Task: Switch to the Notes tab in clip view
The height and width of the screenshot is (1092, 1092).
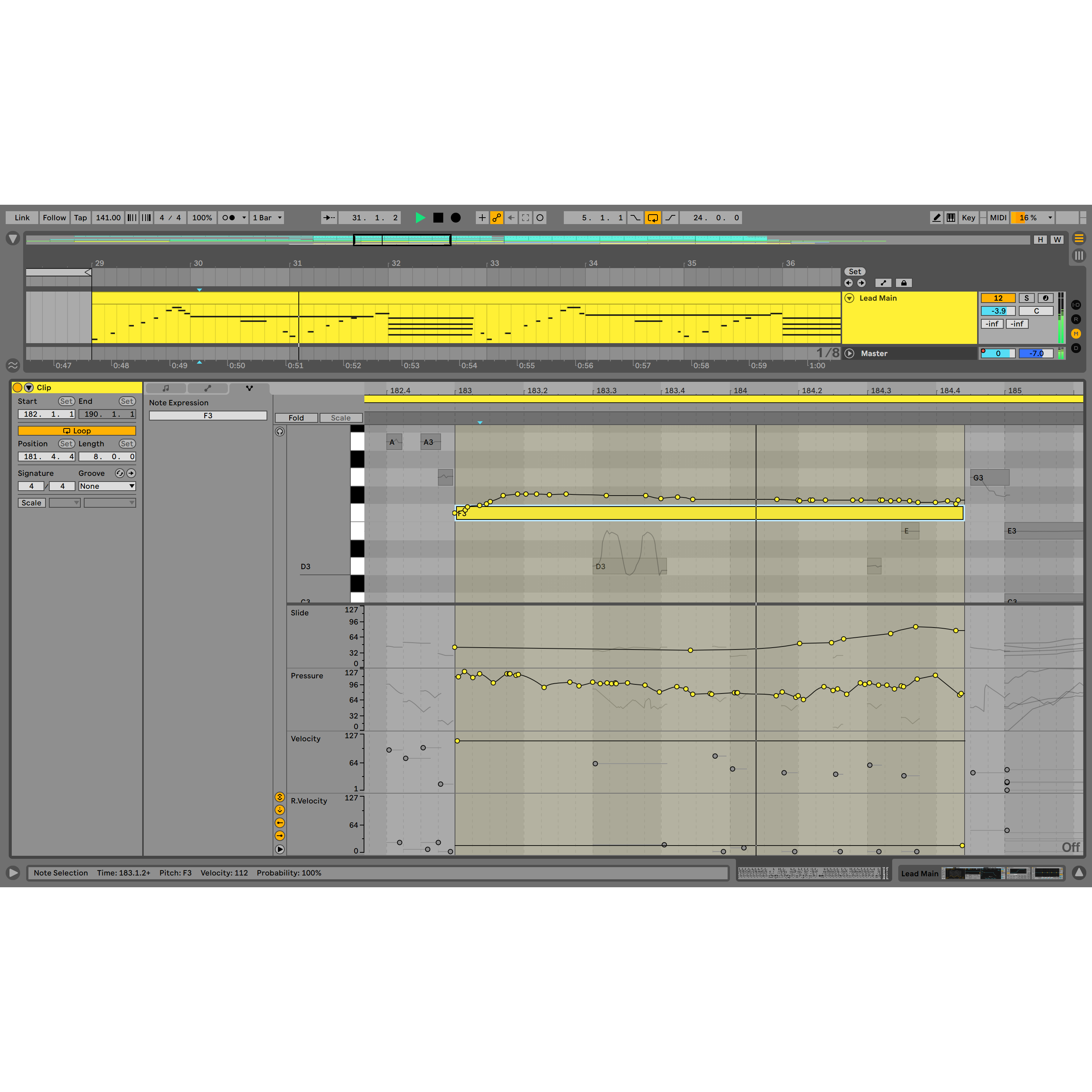Action: click(x=166, y=388)
